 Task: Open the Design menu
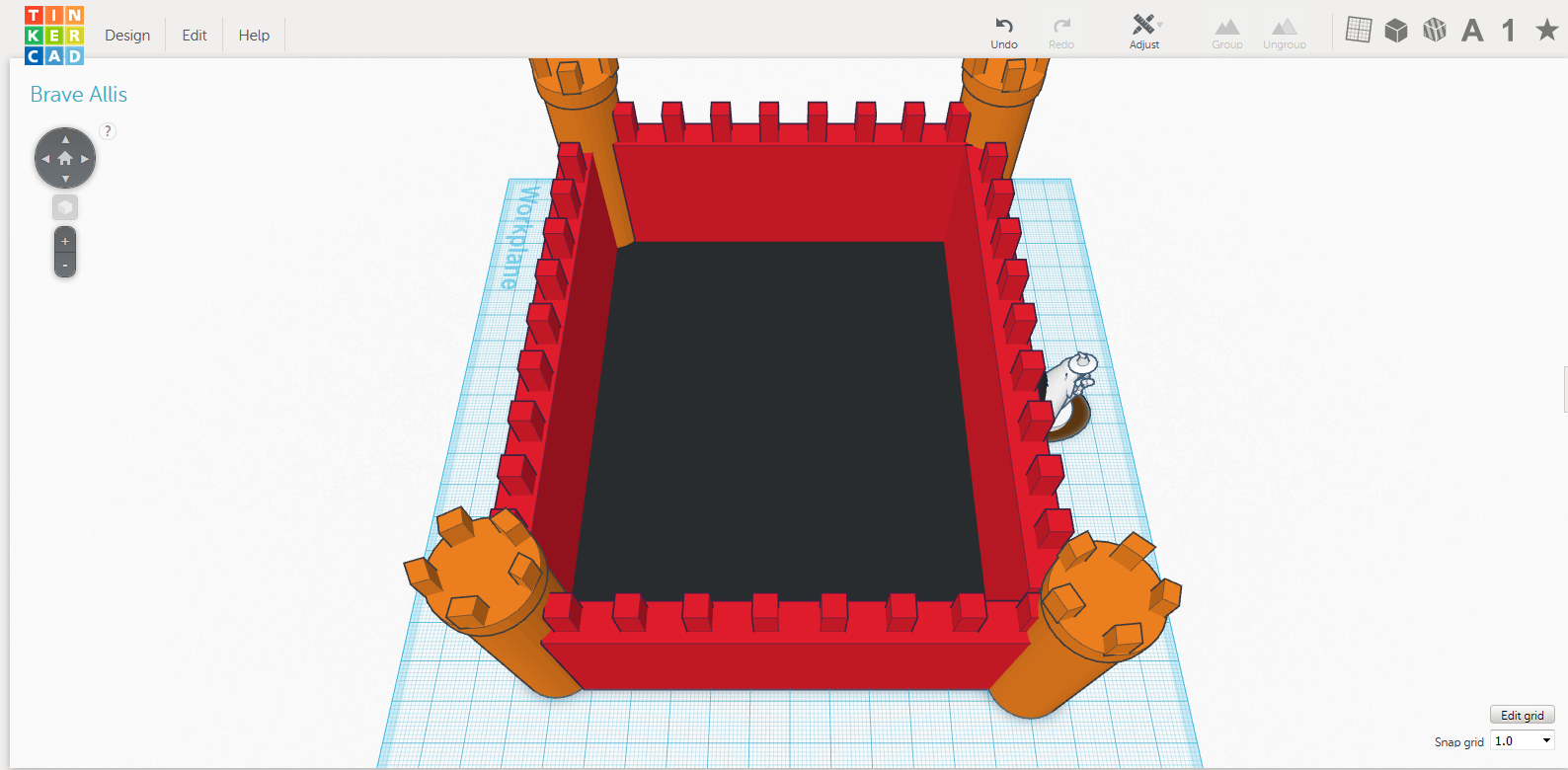tap(127, 36)
